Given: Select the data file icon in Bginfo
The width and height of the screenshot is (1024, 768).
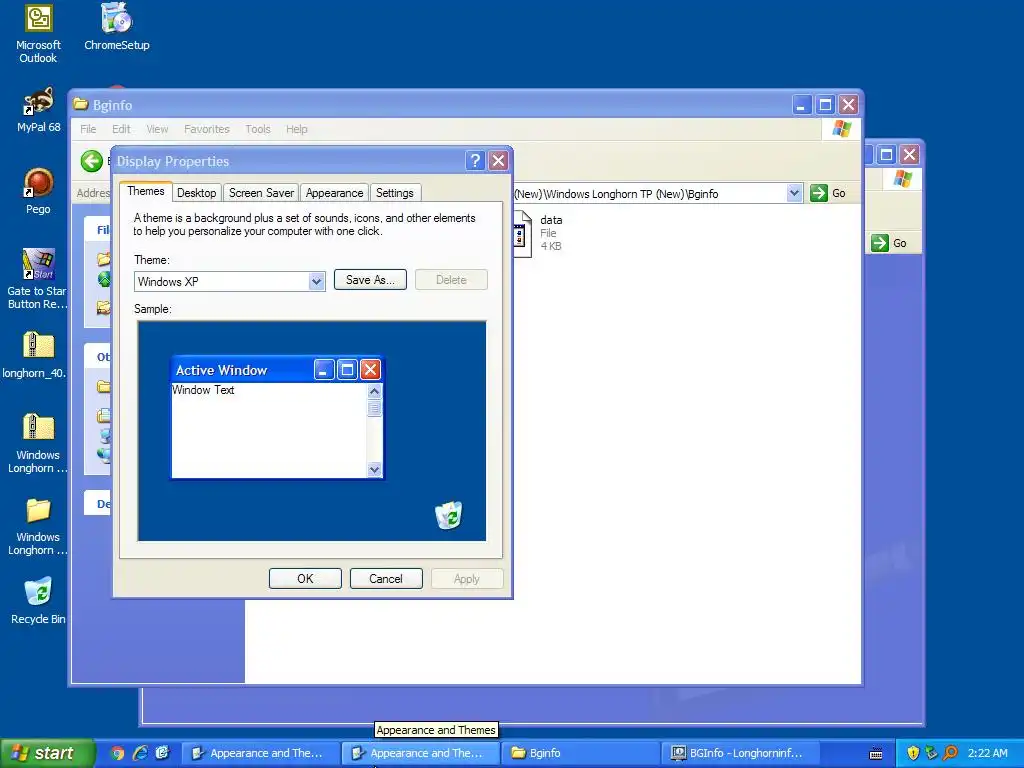Looking at the screenshot, I should [x=522, y=234].
